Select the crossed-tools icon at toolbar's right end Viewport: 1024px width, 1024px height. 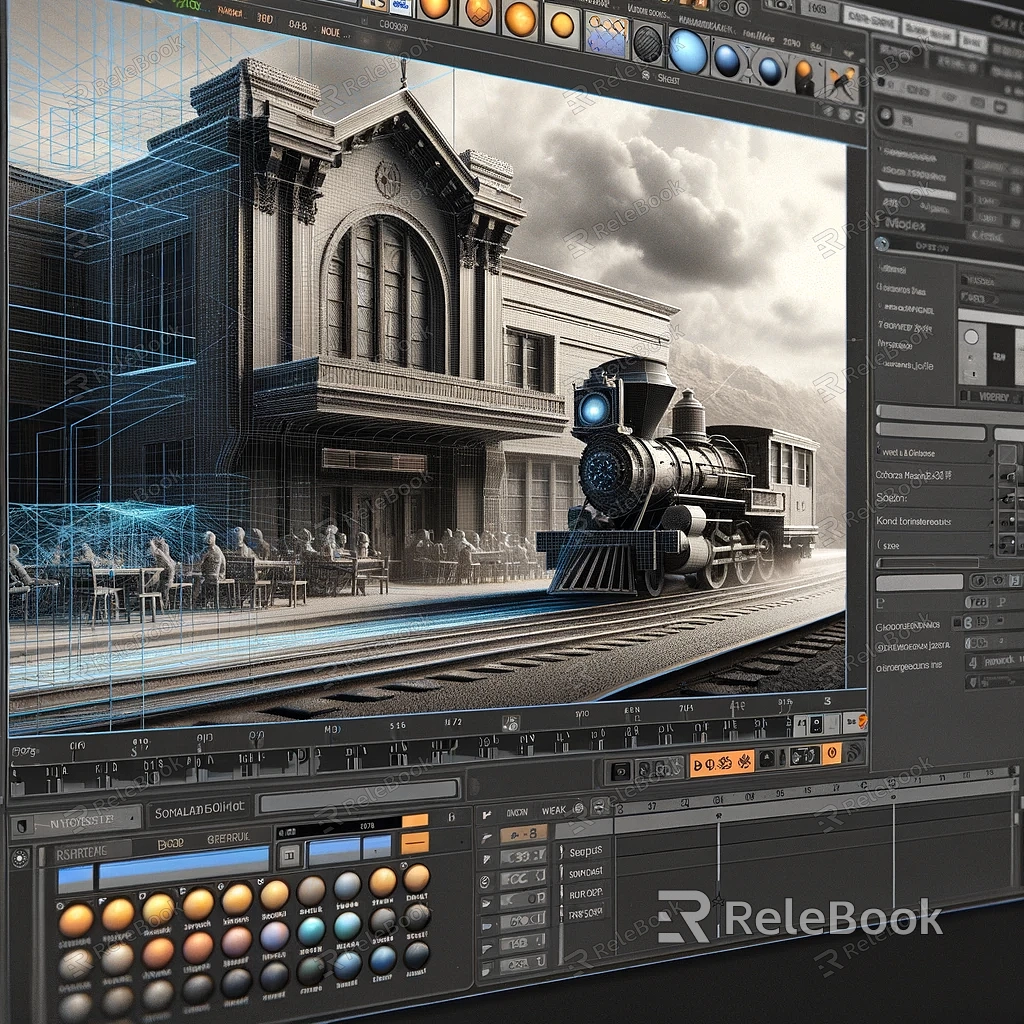(x=842, y=82)
